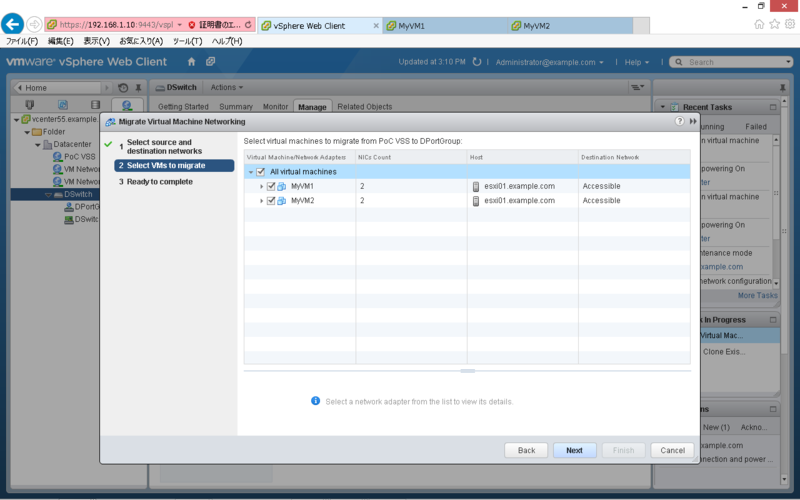Switch to the Getting Started tab
The width and height of the screenshot is (800, 500).
pyautogui.click(x=183, y=107)
